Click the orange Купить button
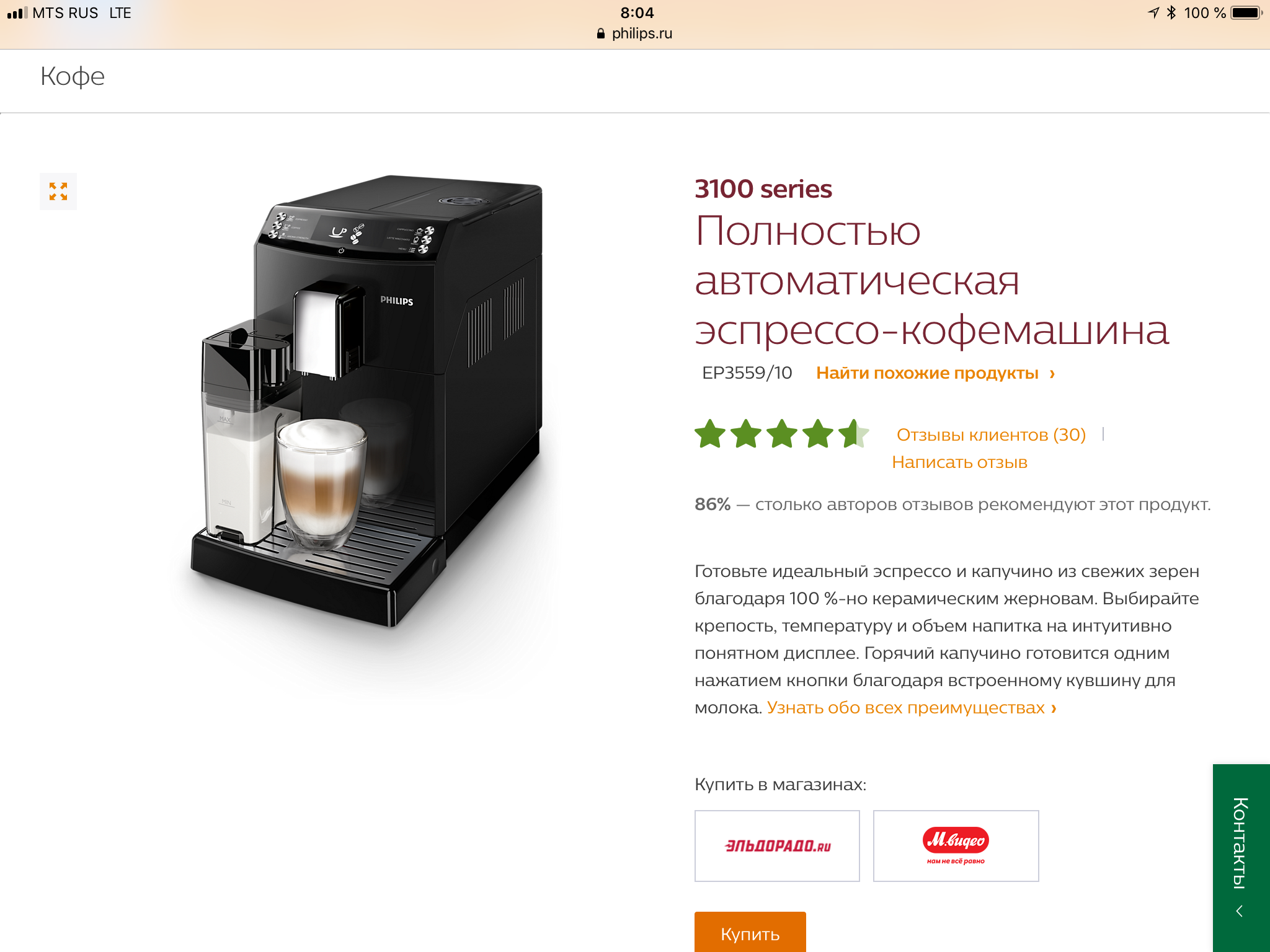This screenshot has width=1270, height=952. [750, 932]
